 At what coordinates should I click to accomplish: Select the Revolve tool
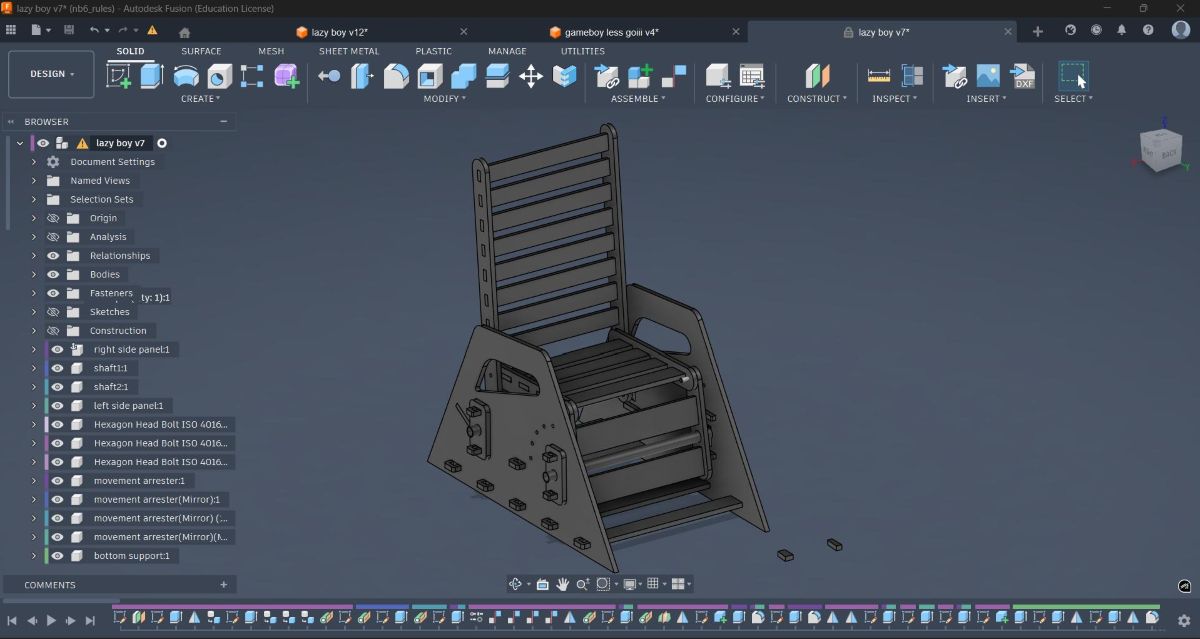click(186, 76)
